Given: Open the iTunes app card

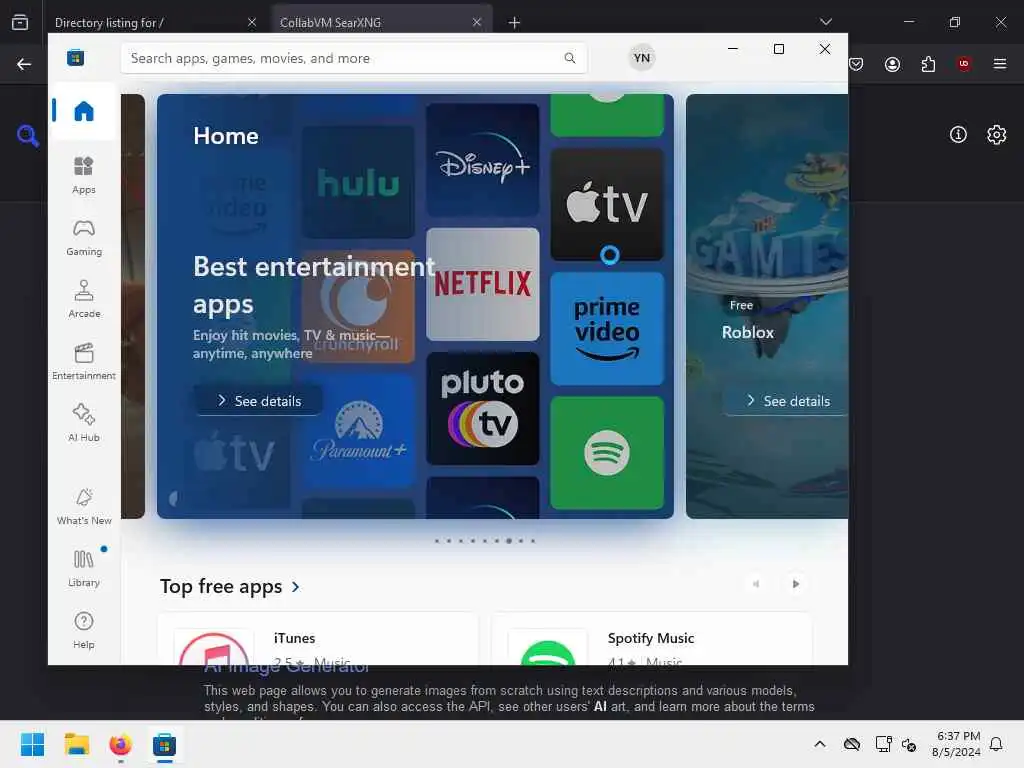Looking at the screenshot, I should [318, 639].
